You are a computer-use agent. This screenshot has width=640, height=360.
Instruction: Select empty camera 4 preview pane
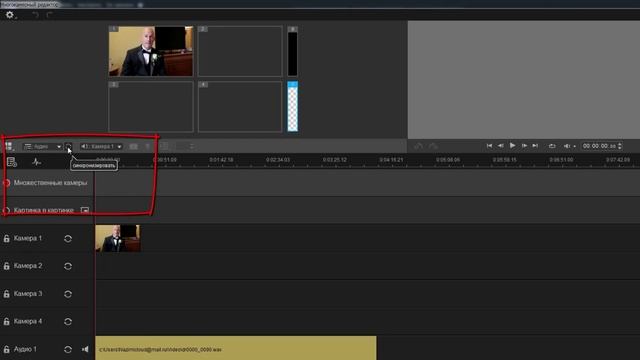point(240,107)
